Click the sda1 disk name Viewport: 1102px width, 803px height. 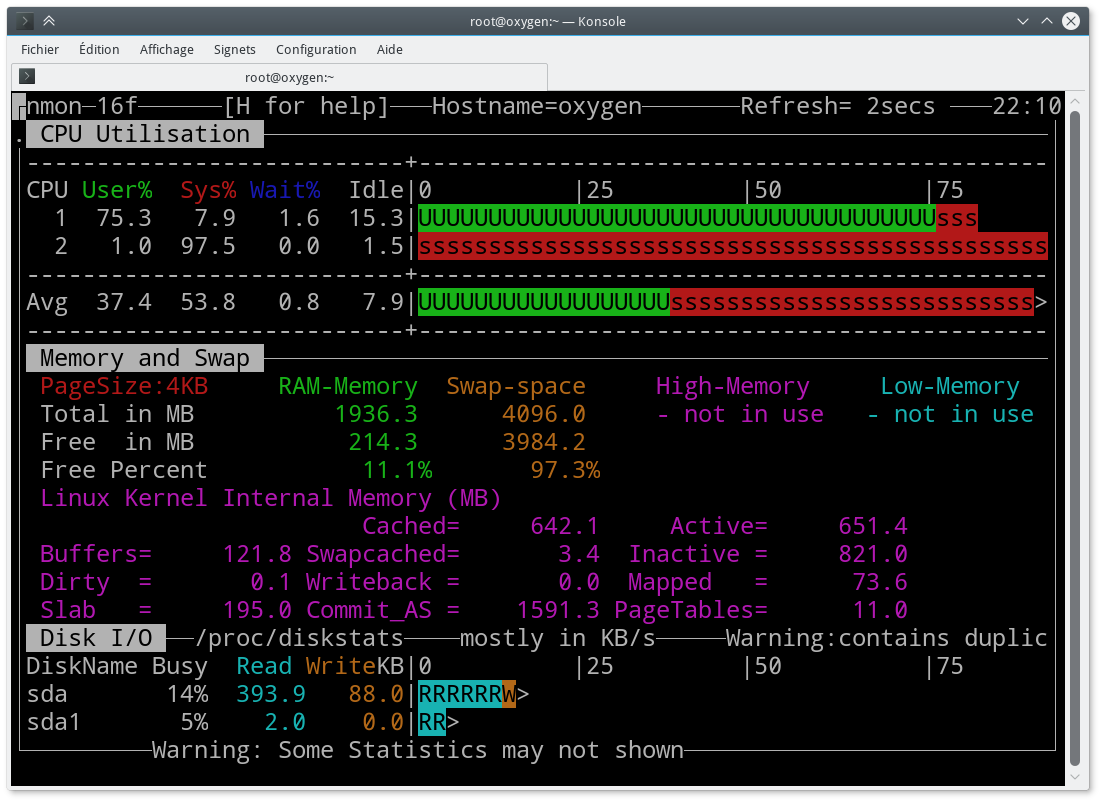(x=54, y=722)
